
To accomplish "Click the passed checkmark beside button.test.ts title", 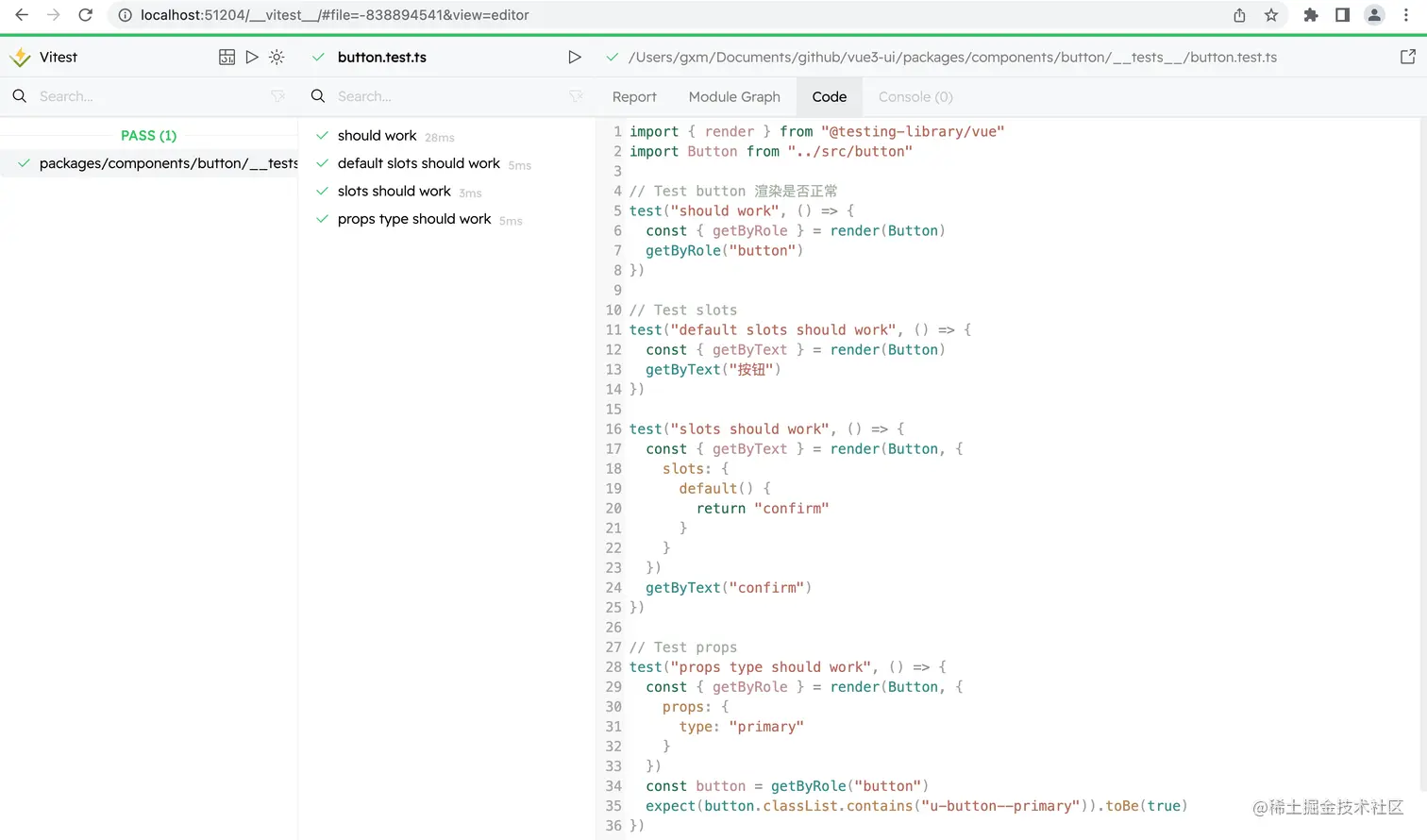I will click(x=319, y=58).
